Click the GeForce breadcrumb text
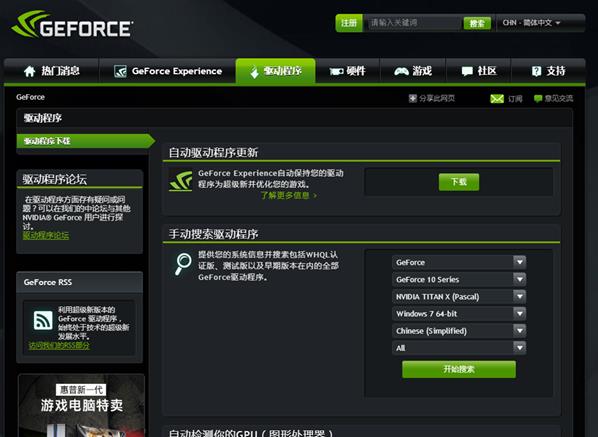Image resolution: width=598 pixels, height=437 pixels. tap(31, 97)
